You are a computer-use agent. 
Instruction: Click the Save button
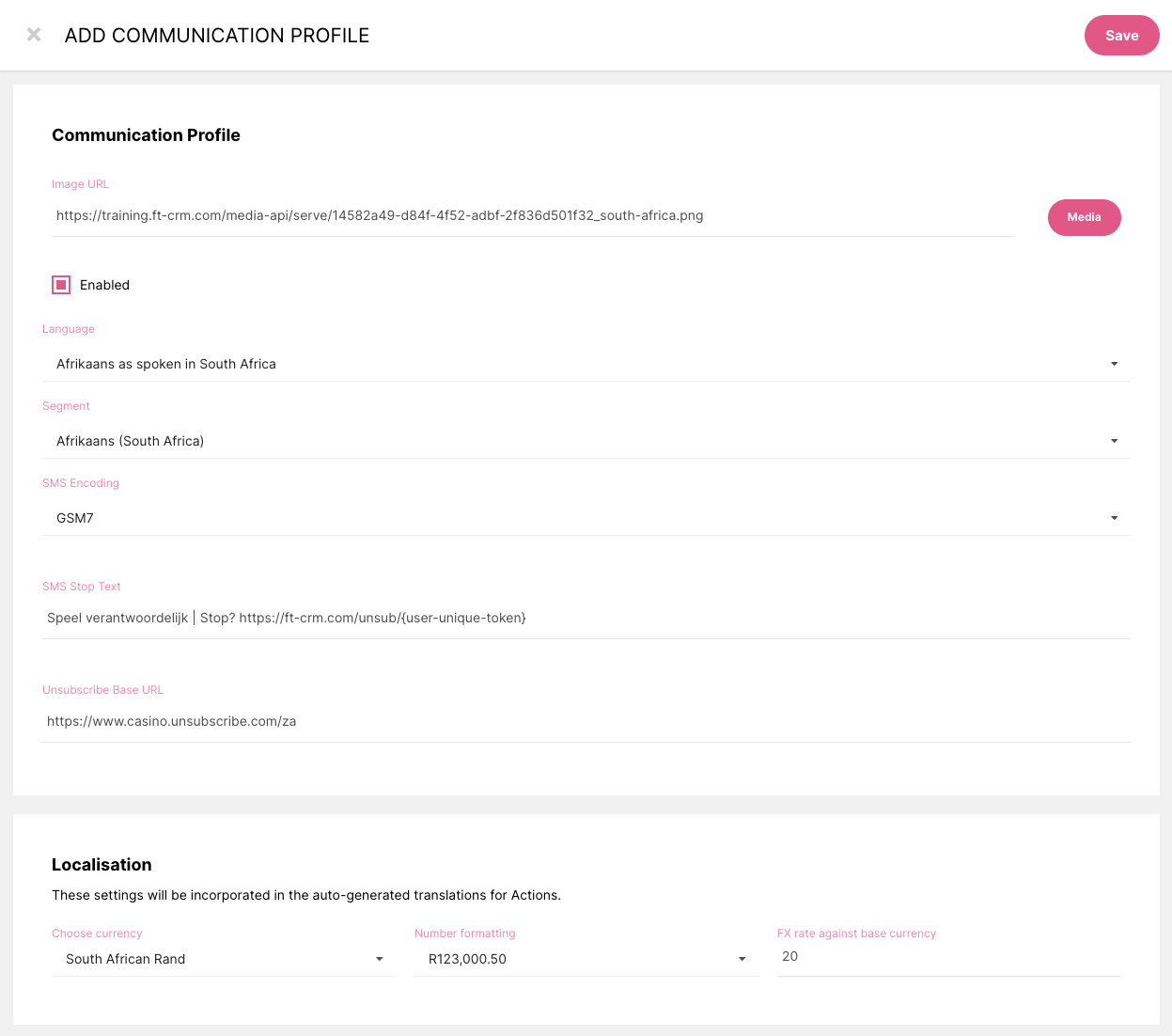coord(1121,36)
